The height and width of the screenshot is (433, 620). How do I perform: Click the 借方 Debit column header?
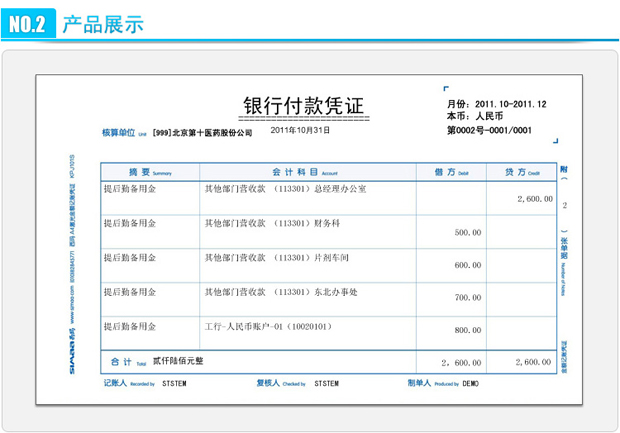pos(451,172)
